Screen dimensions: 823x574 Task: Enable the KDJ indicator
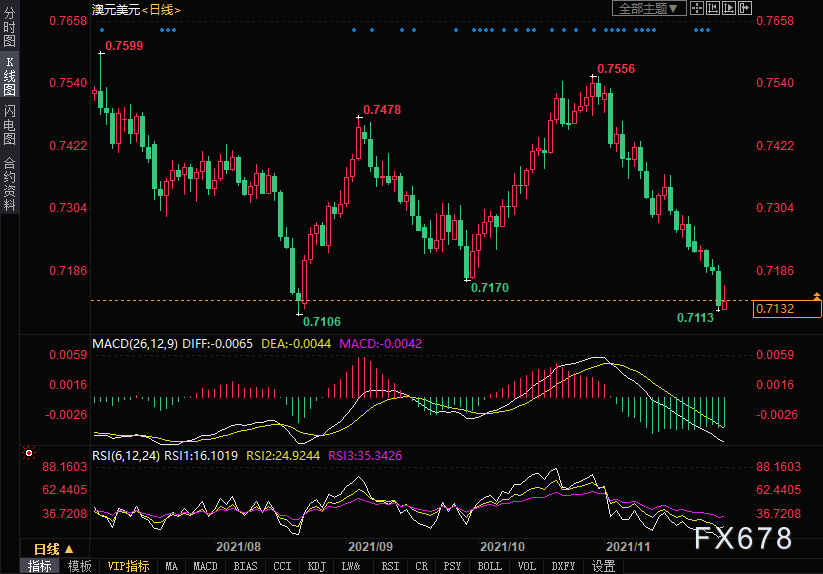click(x=316, y=566)
